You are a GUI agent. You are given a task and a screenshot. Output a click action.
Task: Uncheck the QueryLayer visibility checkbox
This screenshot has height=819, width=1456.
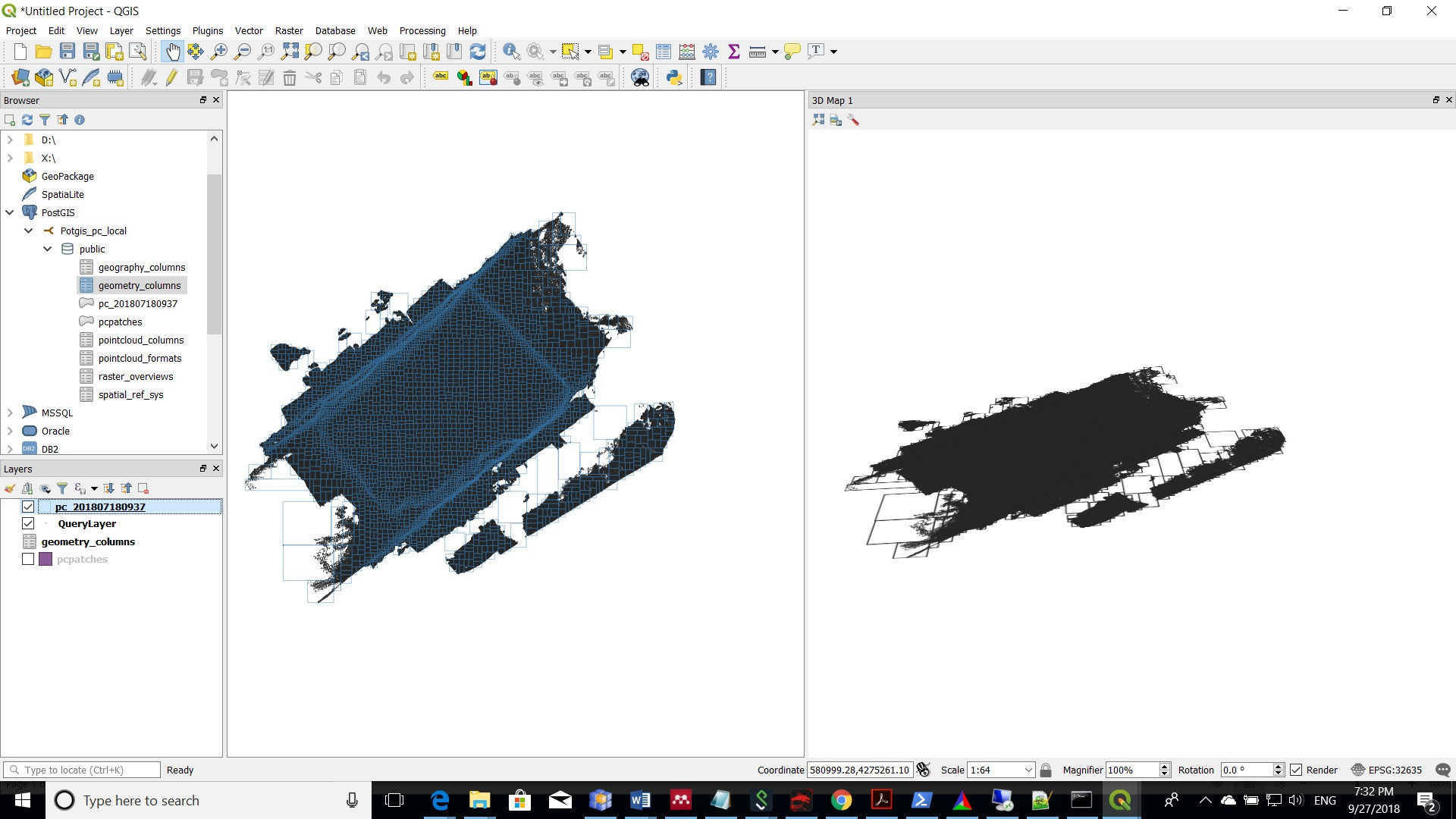point(28,523)
